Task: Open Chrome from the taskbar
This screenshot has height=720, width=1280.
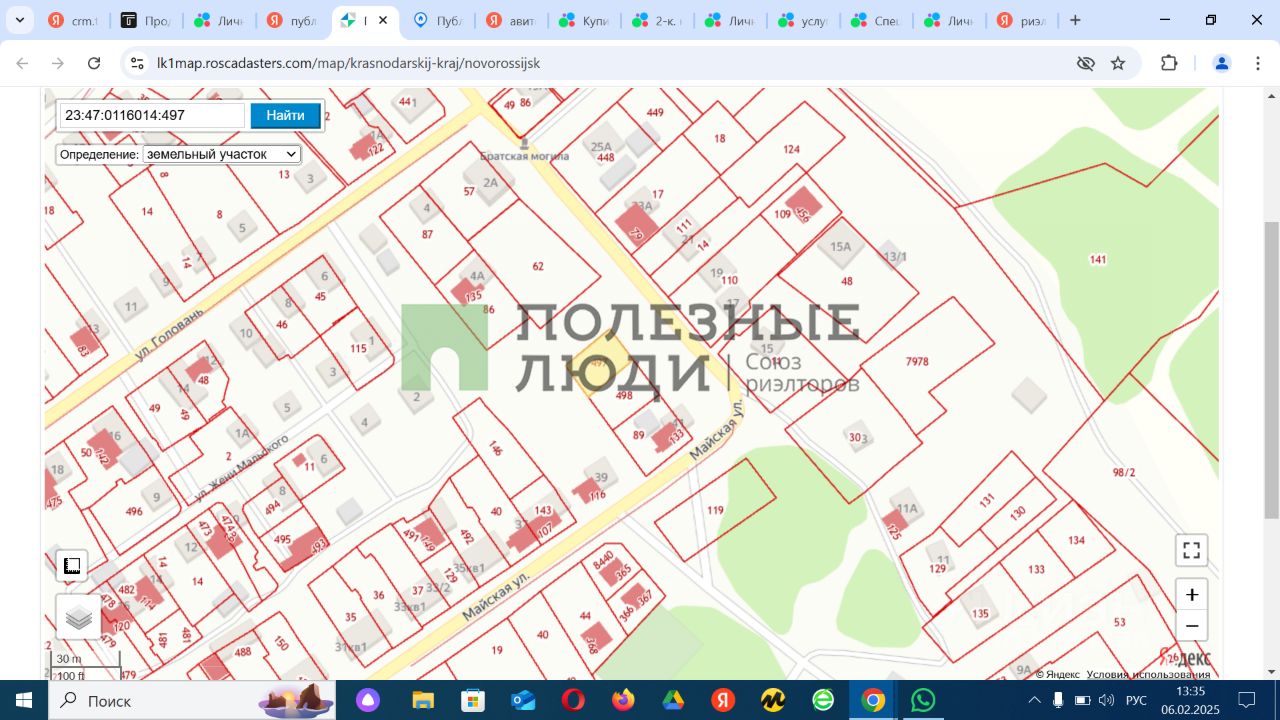Action: [873, 700]
